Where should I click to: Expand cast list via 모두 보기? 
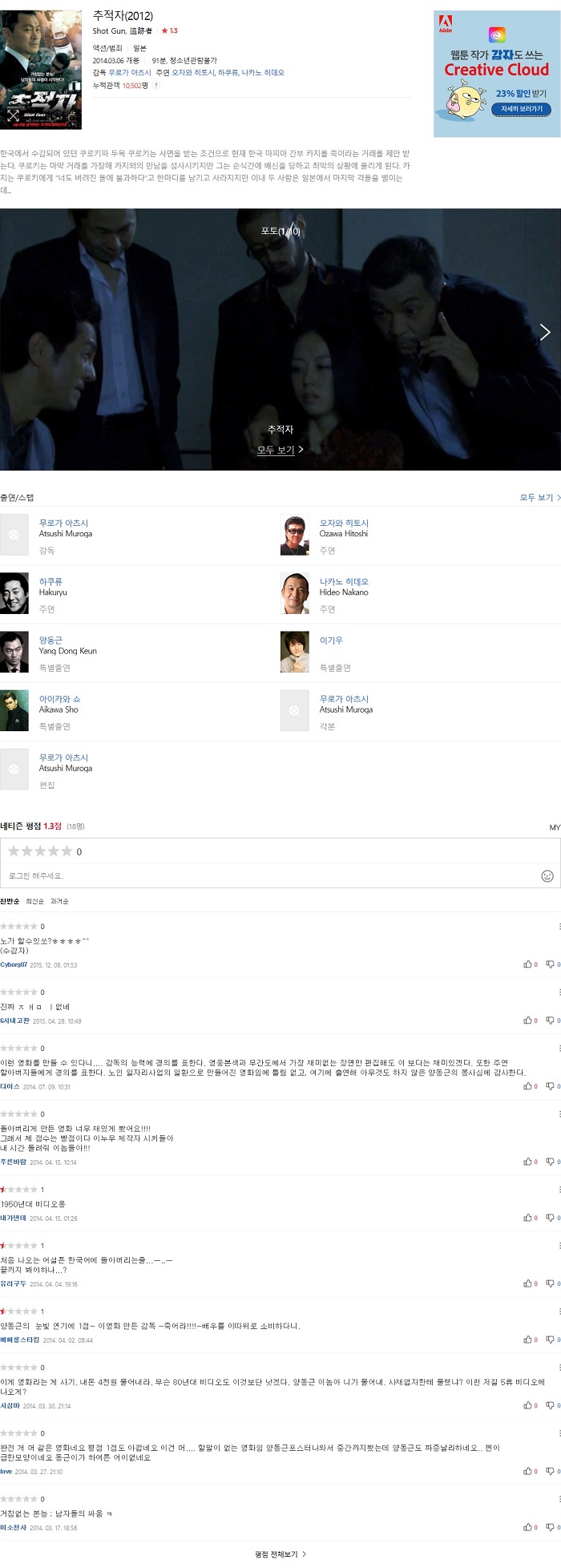click(539, 498)
